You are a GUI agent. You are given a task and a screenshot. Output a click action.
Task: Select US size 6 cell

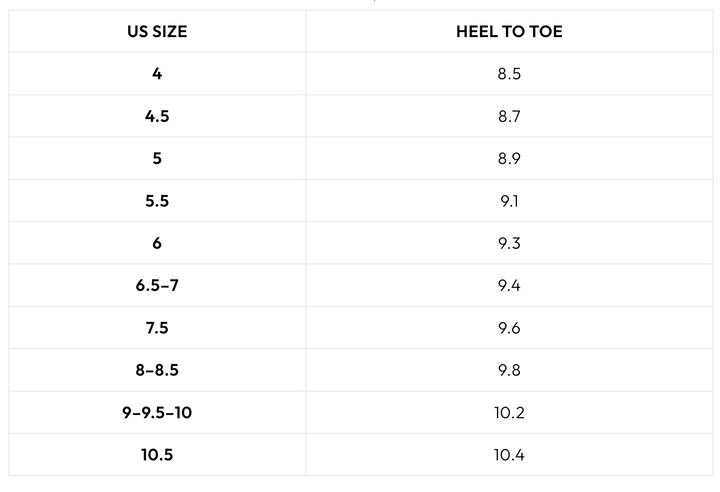(157, 243)
